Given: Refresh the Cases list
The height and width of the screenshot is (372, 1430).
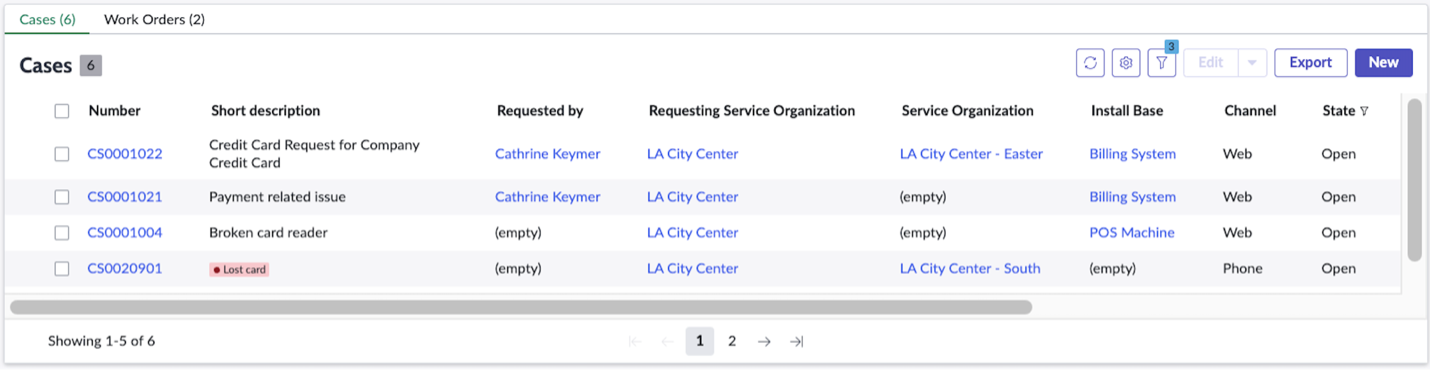Looking at the screenshot, I should (1090, 62).
